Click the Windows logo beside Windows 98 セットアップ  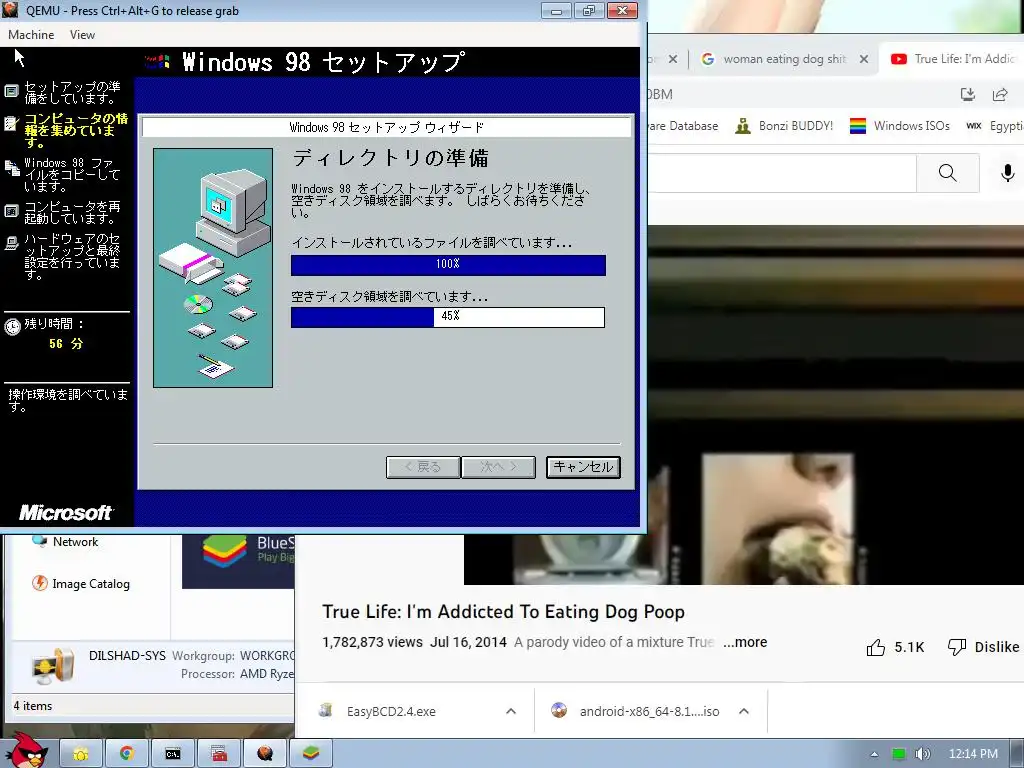pyautogui.click(x=157, y=62)
